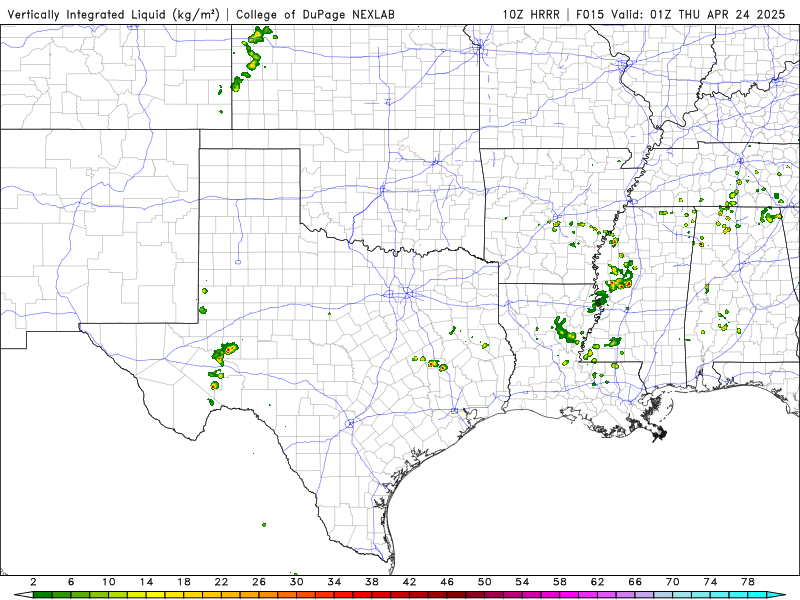Viewport: 800px width, 600px height.
Task: Pick the magenta colorbar segment under label 58
Action: click(x=569, y=595)
